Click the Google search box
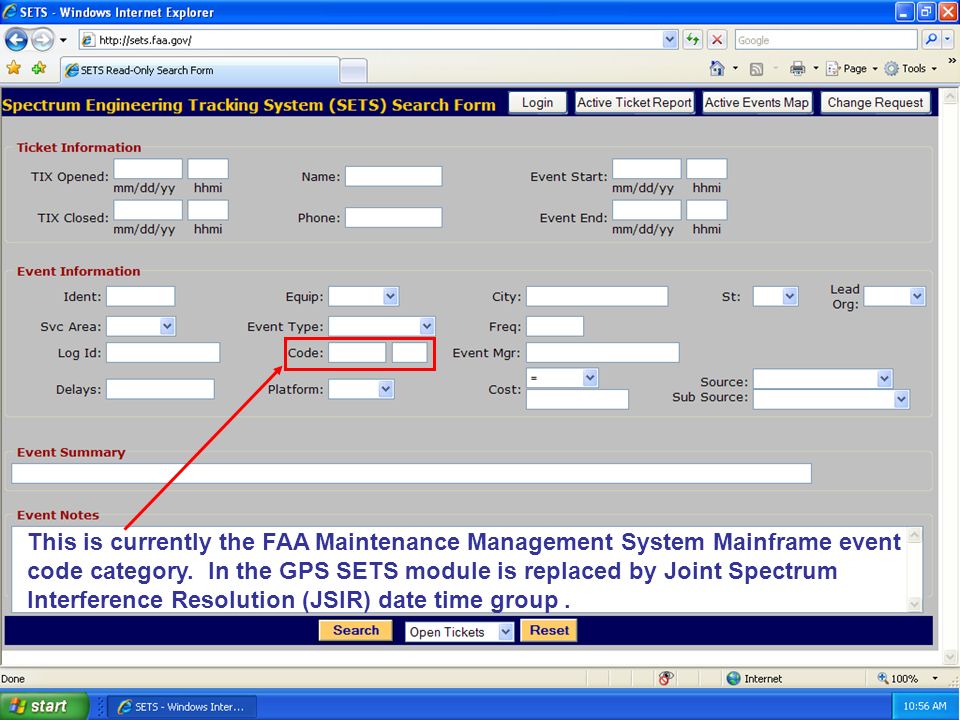The image size is (960, 720). click(x=825, y=40)
